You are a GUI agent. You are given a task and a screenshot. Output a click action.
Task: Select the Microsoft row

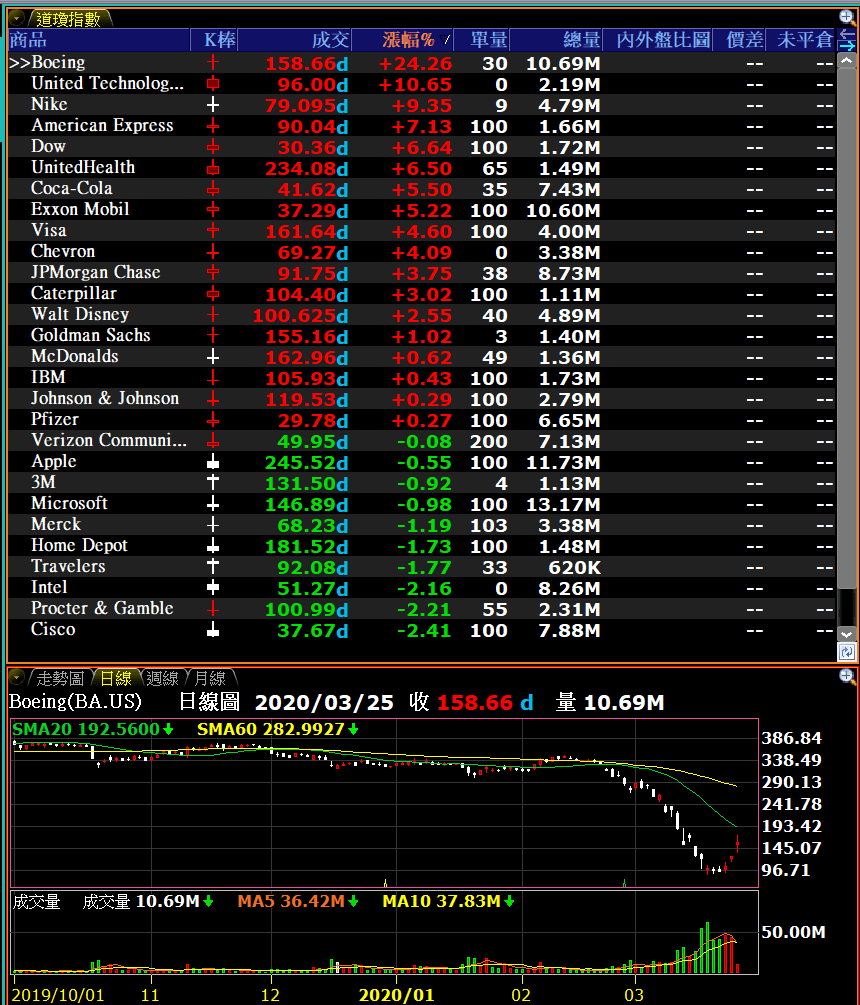[422, 504]
